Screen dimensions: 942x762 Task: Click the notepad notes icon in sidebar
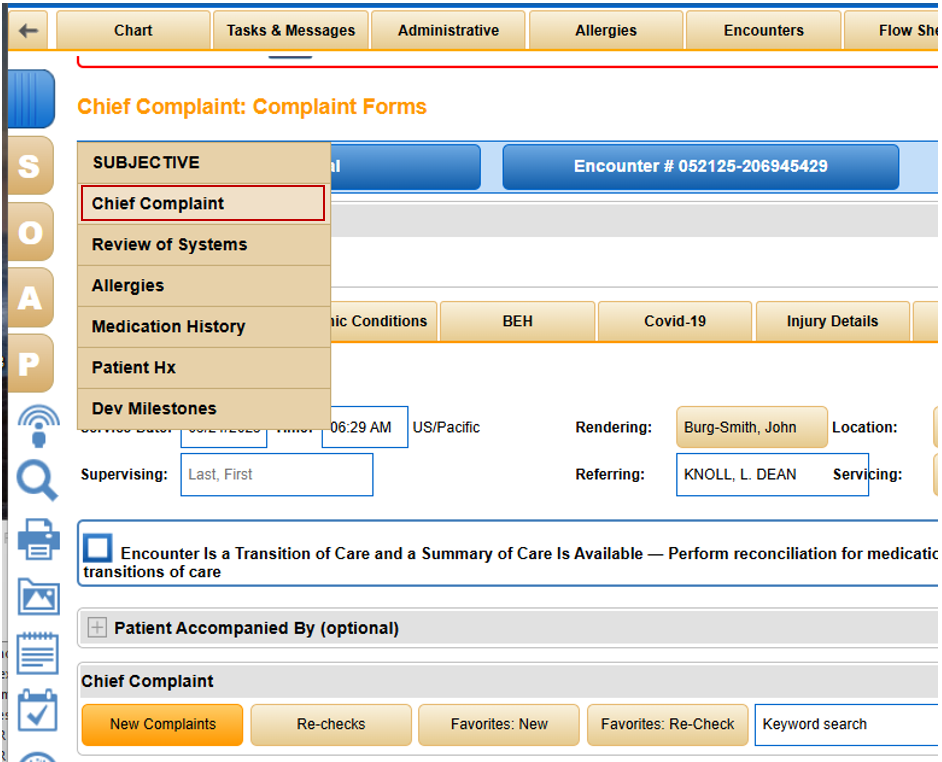[38, 654]
